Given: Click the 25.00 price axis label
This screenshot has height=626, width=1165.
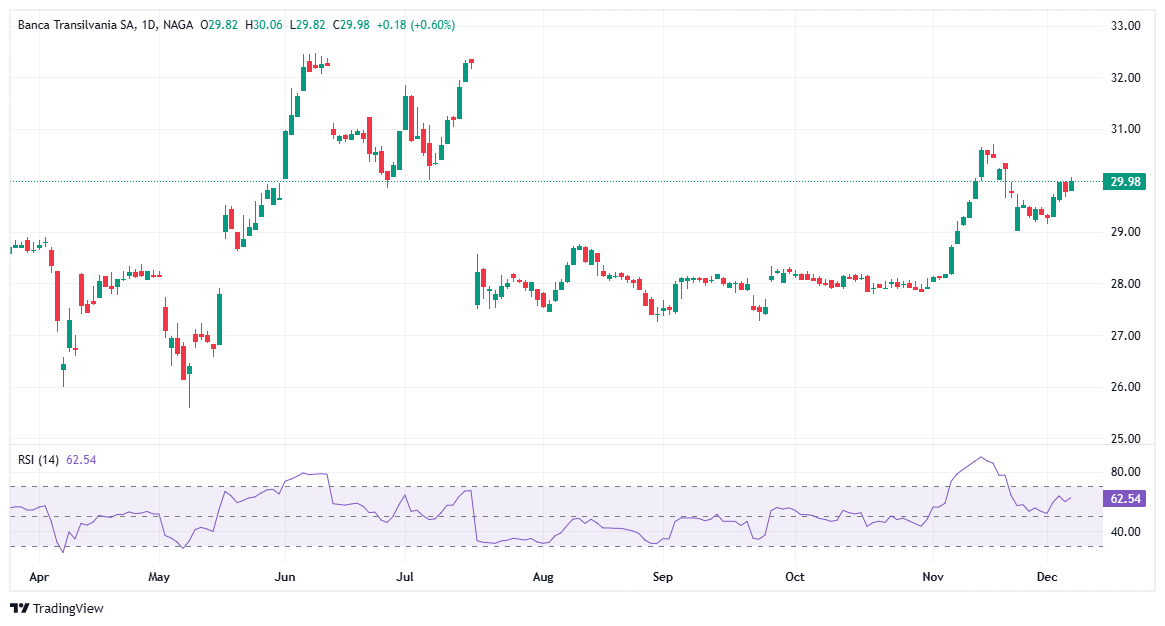Looking at the screenshot, I should click(1125, 439).
